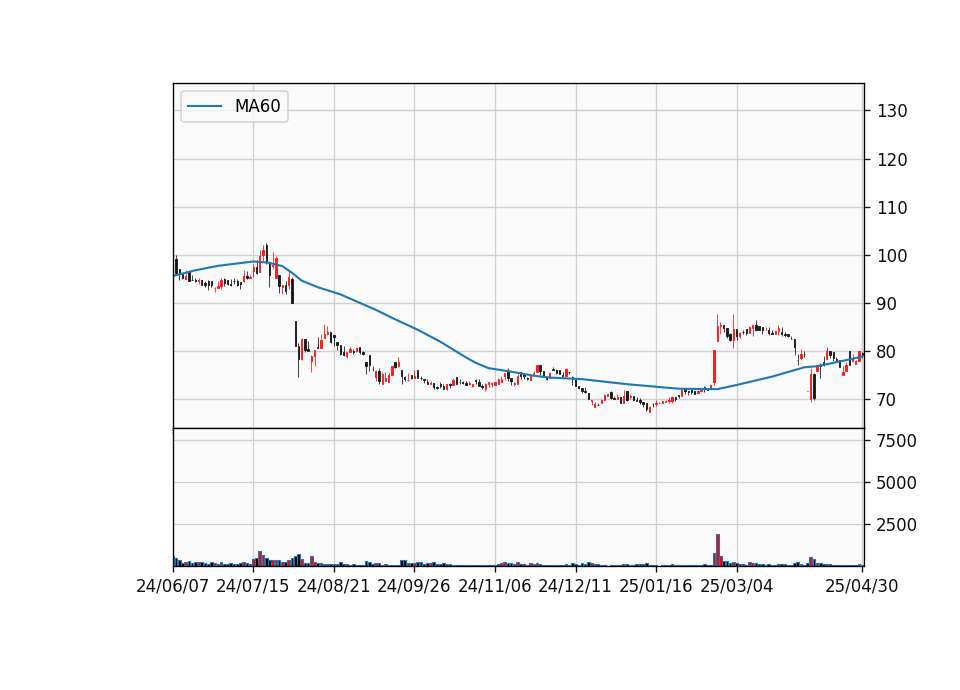
Task: Click the 5000 volume axis label
Action: (x=896, y=483)
